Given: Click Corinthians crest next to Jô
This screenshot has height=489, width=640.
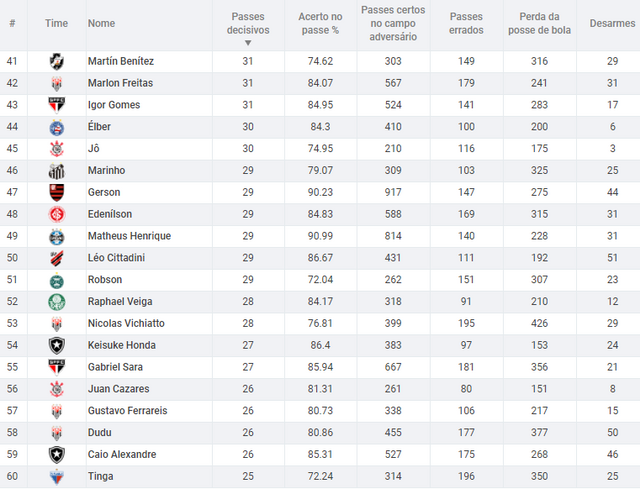Looking at the screenshot, I should [x=57, y=149].
